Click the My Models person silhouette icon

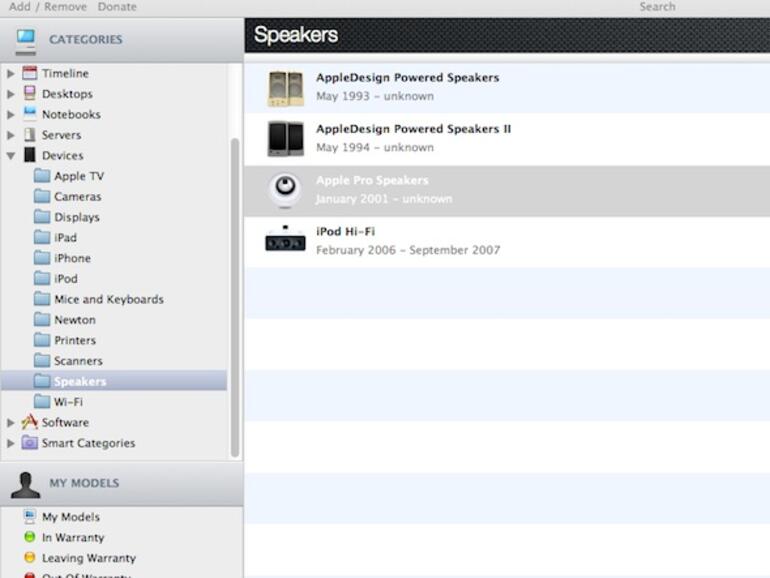(25, 485)
